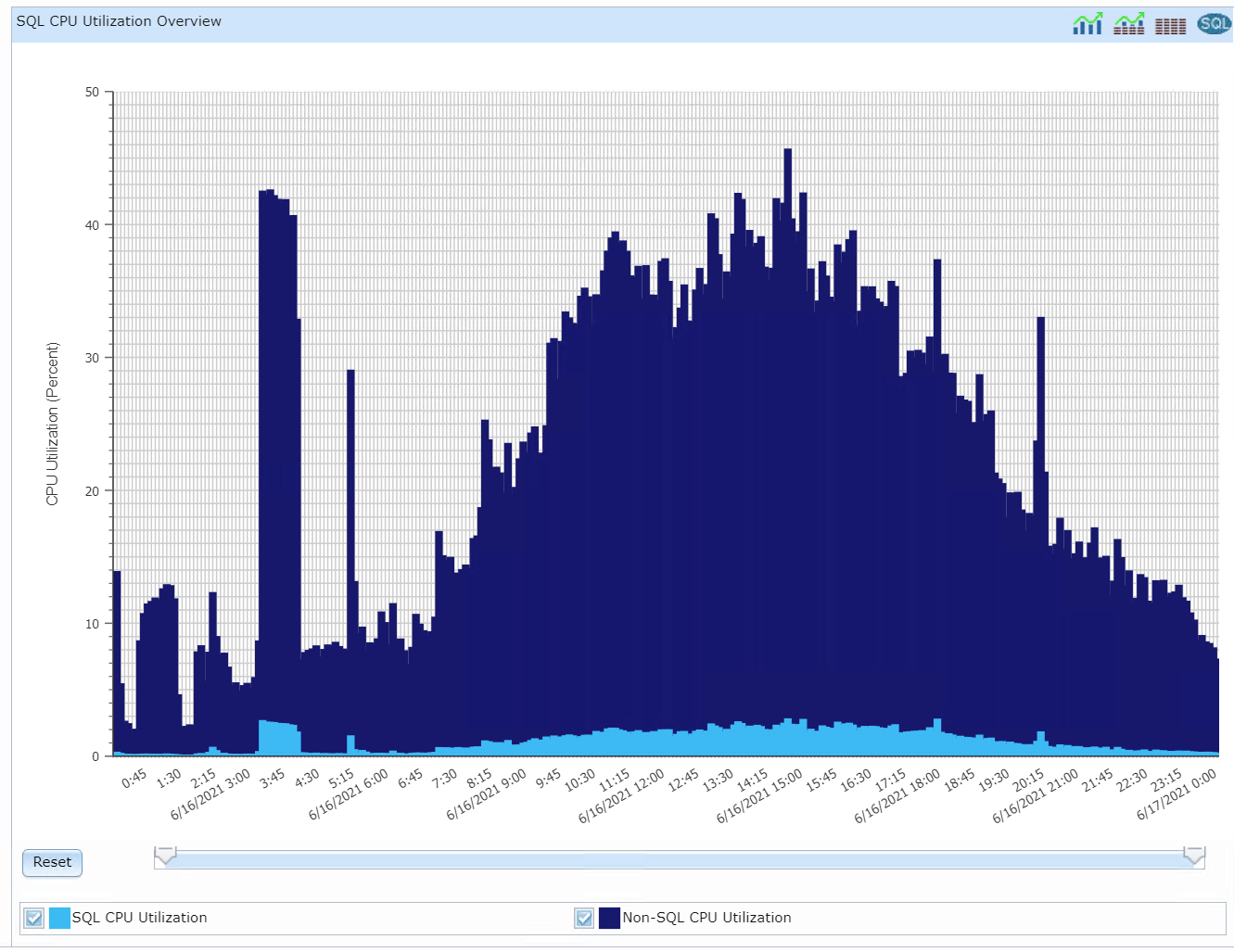Viewport: 1234px width, 952px height.
Task: Open the SQL query icon
Action: coord(1213,24)
